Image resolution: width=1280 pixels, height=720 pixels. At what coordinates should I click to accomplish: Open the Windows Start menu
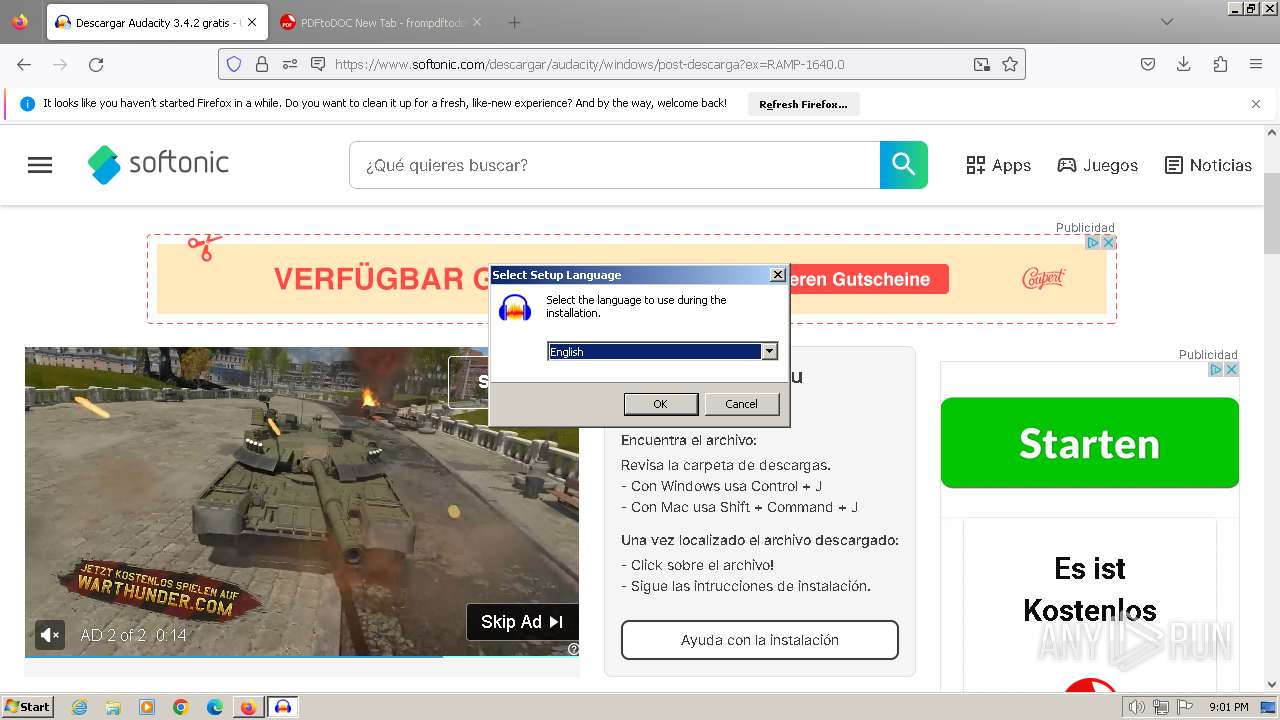pos(28,706)
